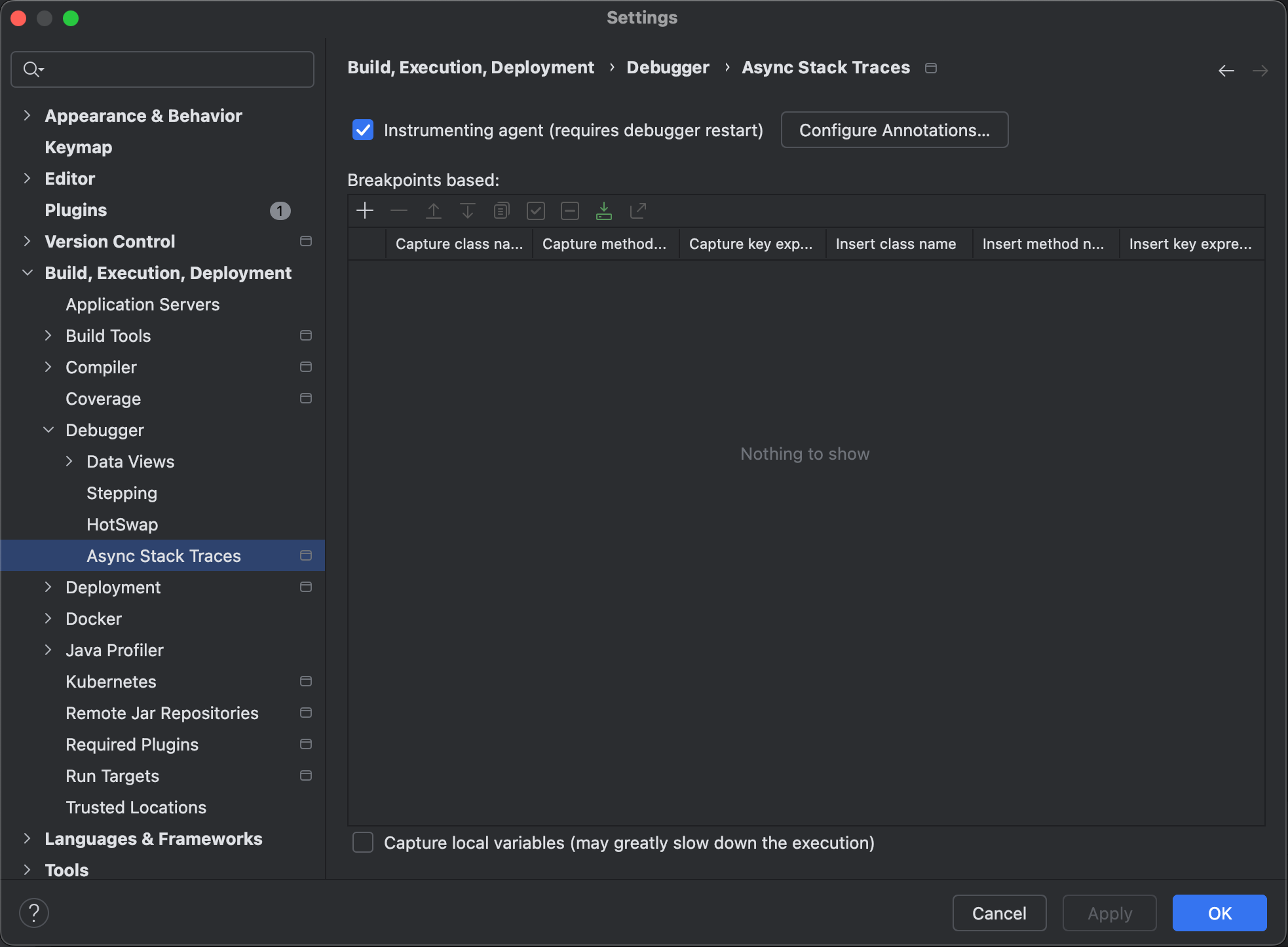Click the move down arrow icon
The image size is (1288, 947).
[x=467, y=210]
